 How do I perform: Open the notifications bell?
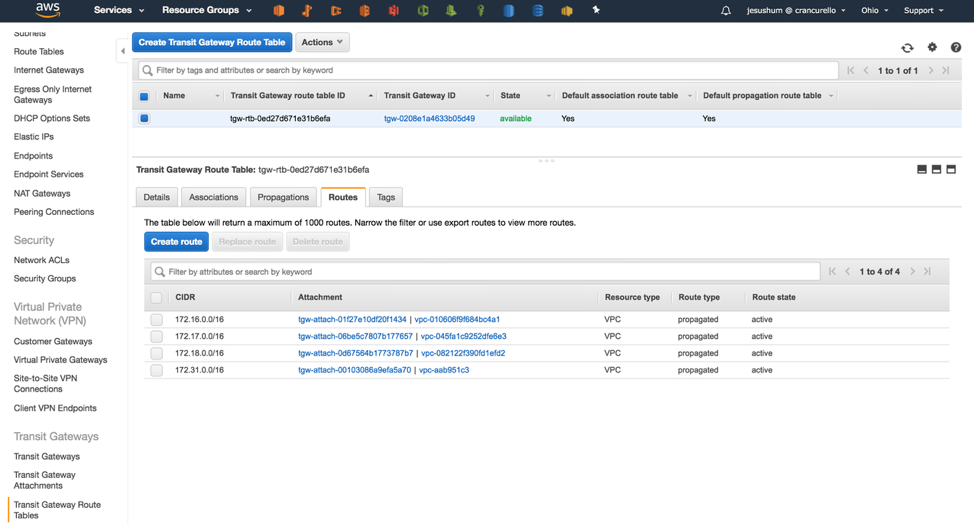coord(726,11)
